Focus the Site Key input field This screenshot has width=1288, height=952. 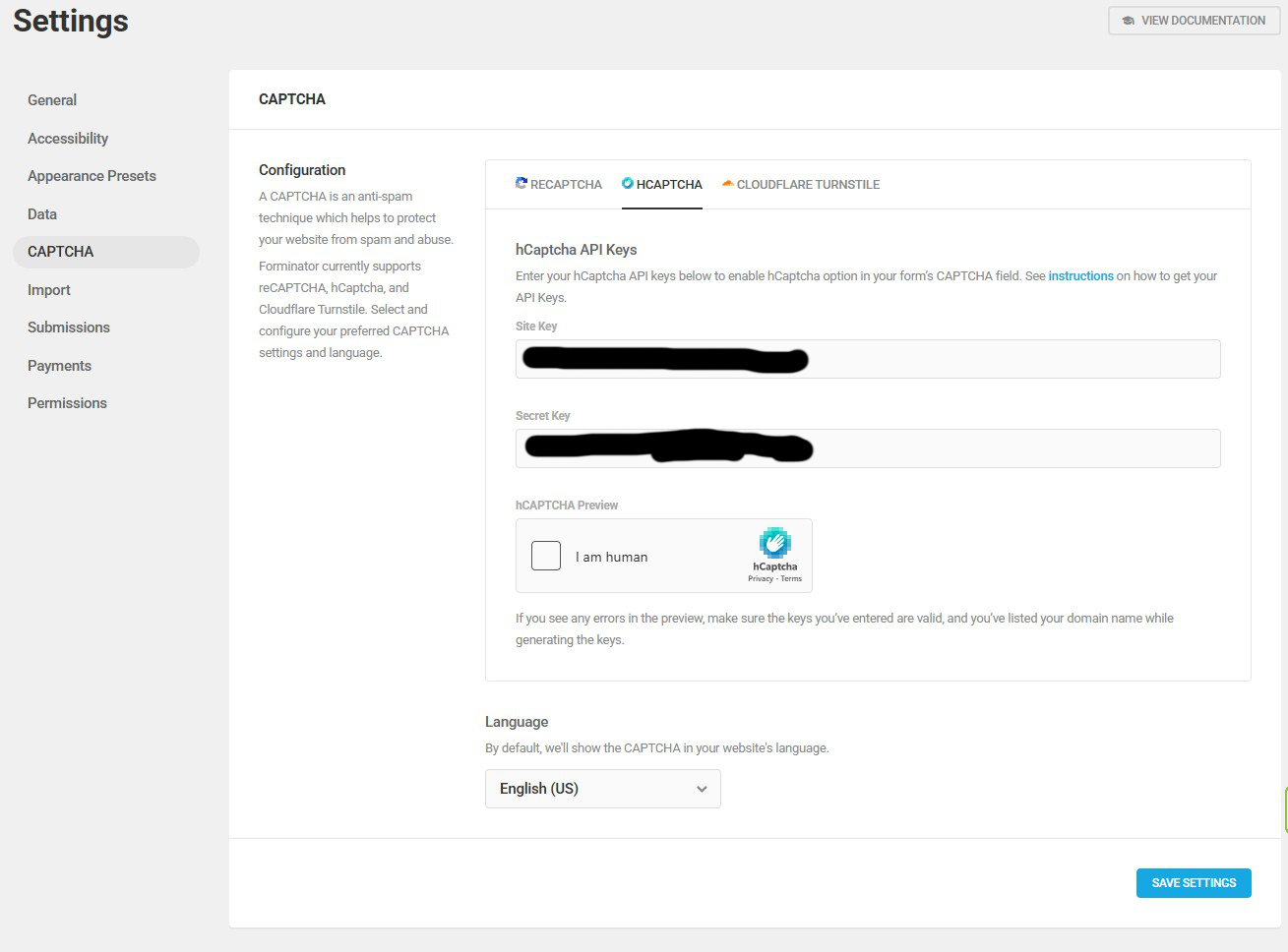868,359
